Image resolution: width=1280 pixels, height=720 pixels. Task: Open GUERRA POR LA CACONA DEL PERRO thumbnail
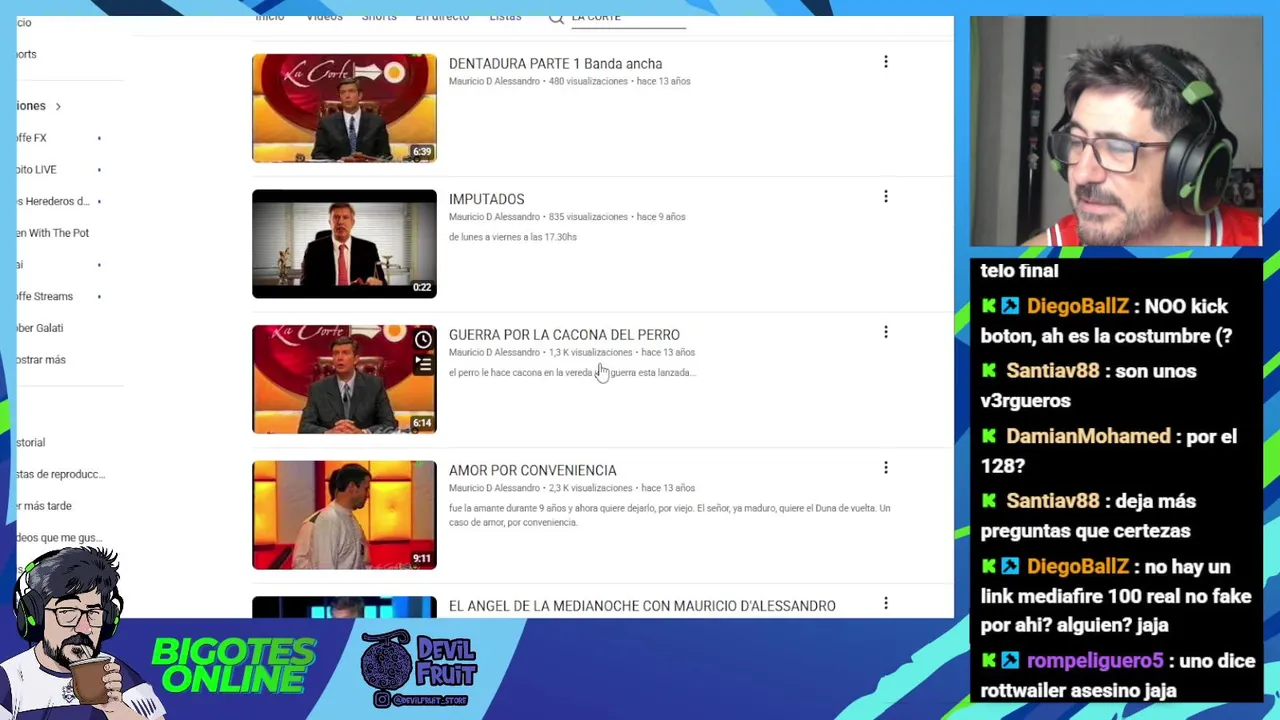[x=344, y=379]
